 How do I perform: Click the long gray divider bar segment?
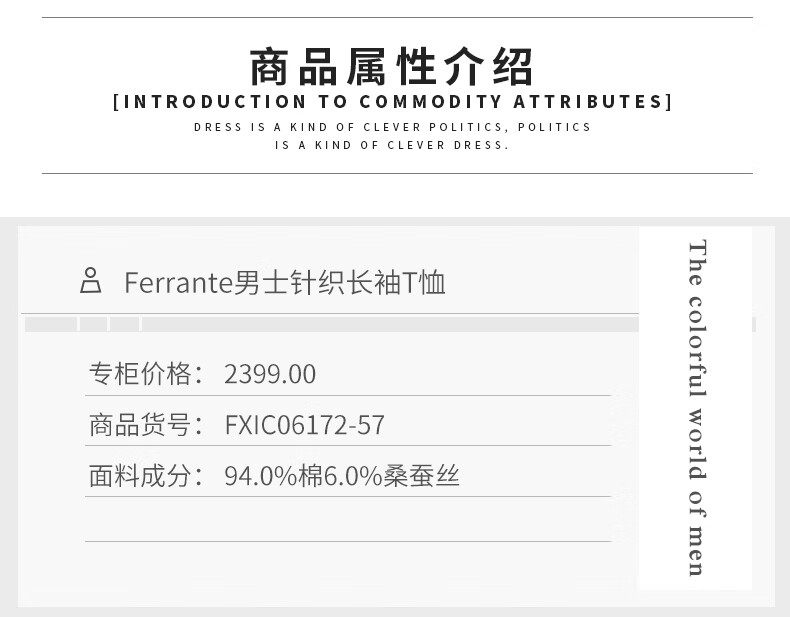tap(390, 324)
